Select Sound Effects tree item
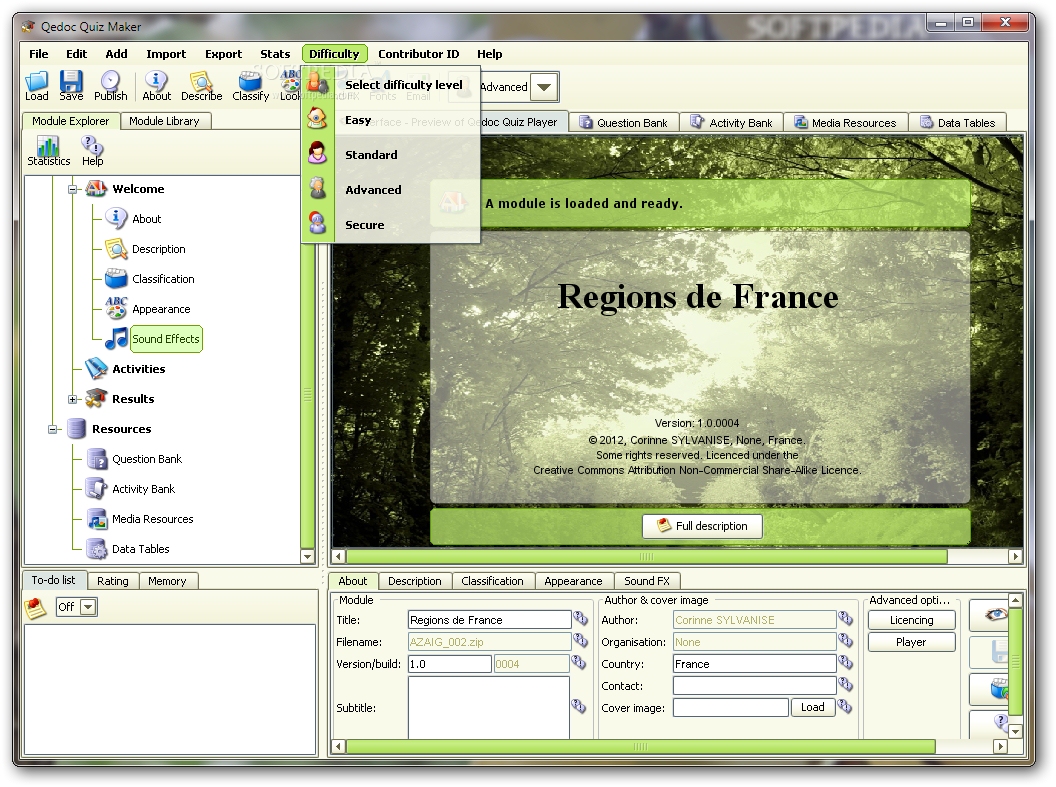The height and width of the screenshot is (787, 1056). click(x=166, y=339)
